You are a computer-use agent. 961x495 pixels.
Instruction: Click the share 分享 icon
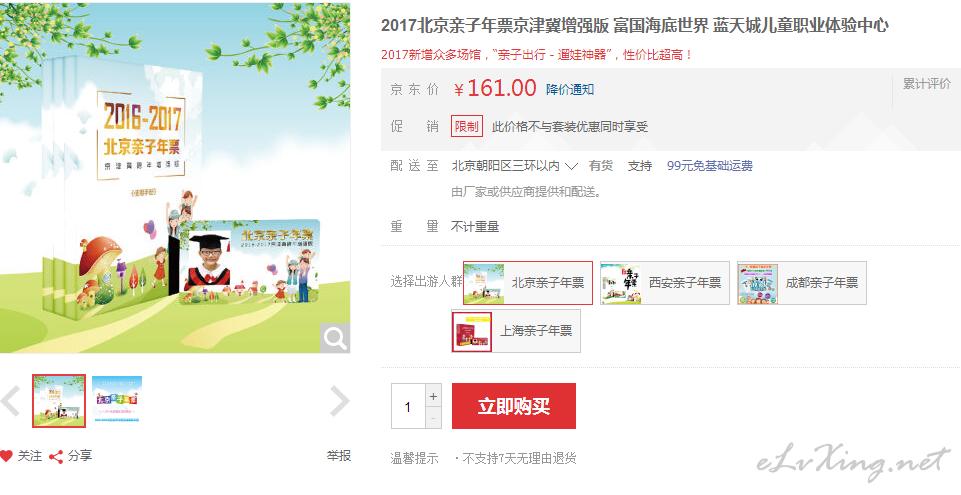tap(56, 456)
